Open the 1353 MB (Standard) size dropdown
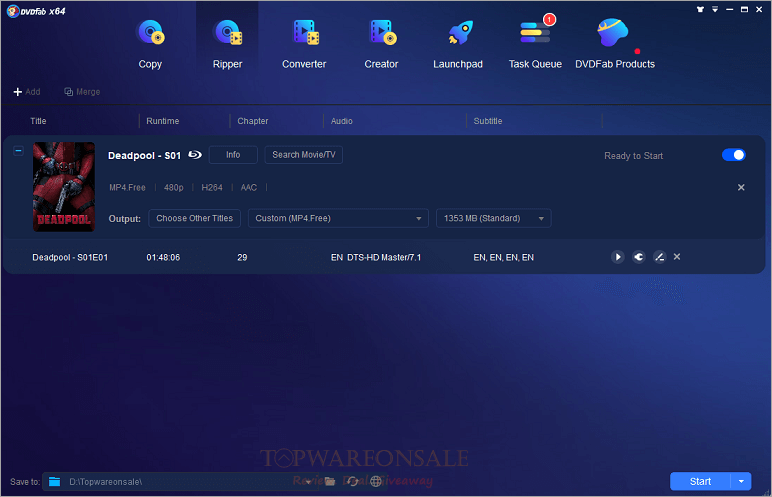 pos(493,218)
